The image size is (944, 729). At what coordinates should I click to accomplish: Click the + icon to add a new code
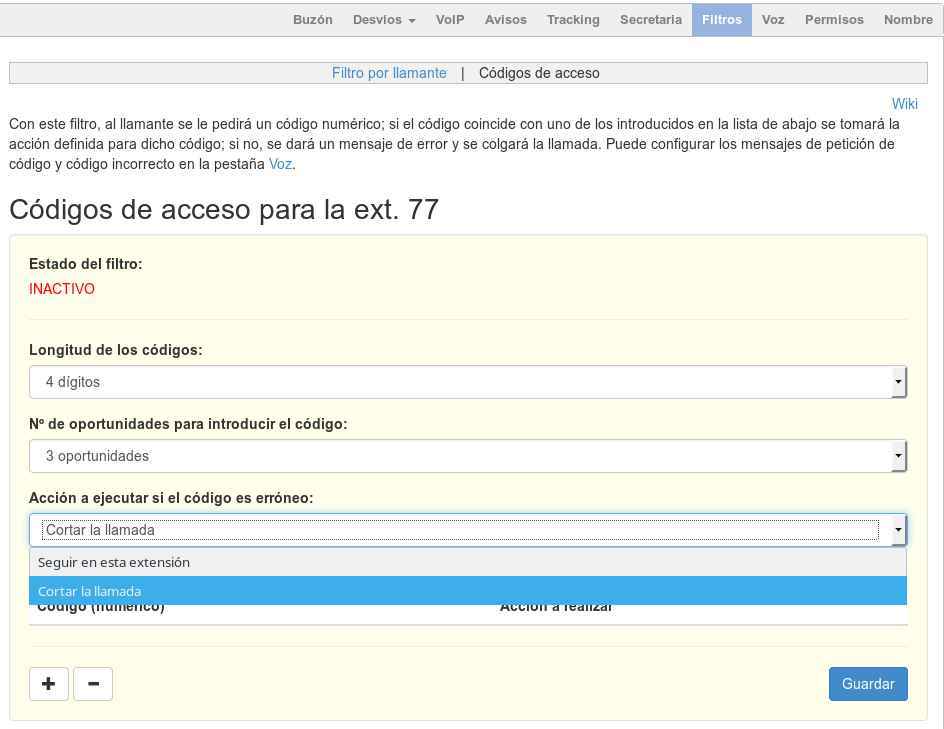point(48,684)
